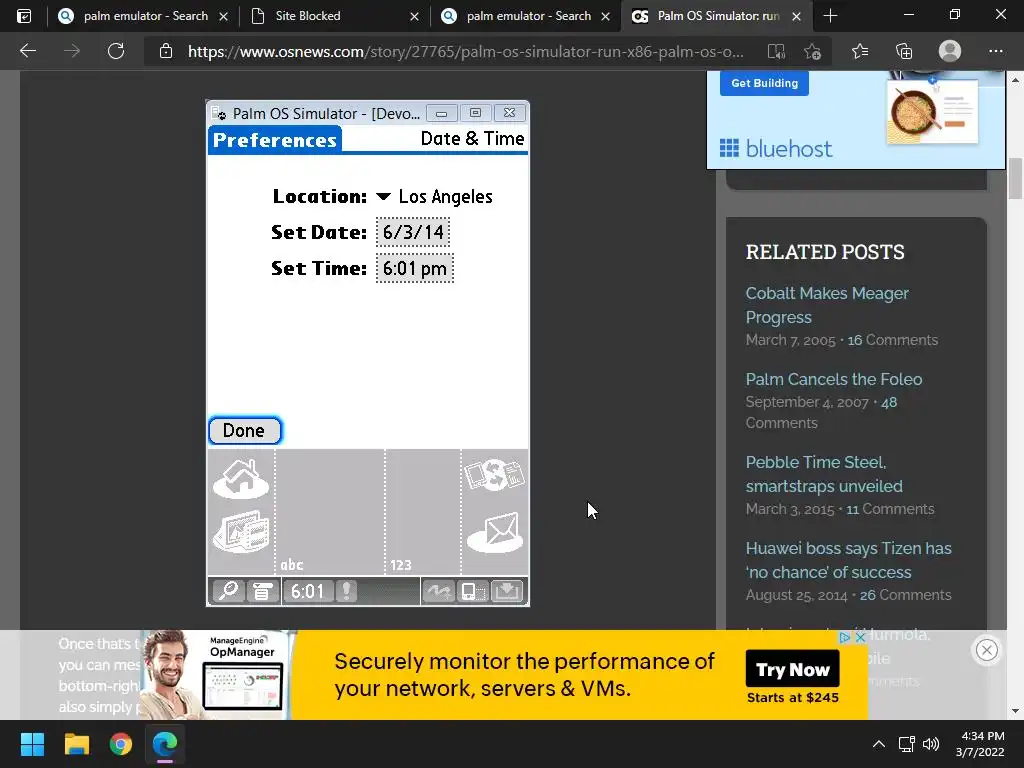The width and height of the screenshot is (1024, 768).
Task: Tap the abc Graffiti writing area
Action: pos(330,511)
